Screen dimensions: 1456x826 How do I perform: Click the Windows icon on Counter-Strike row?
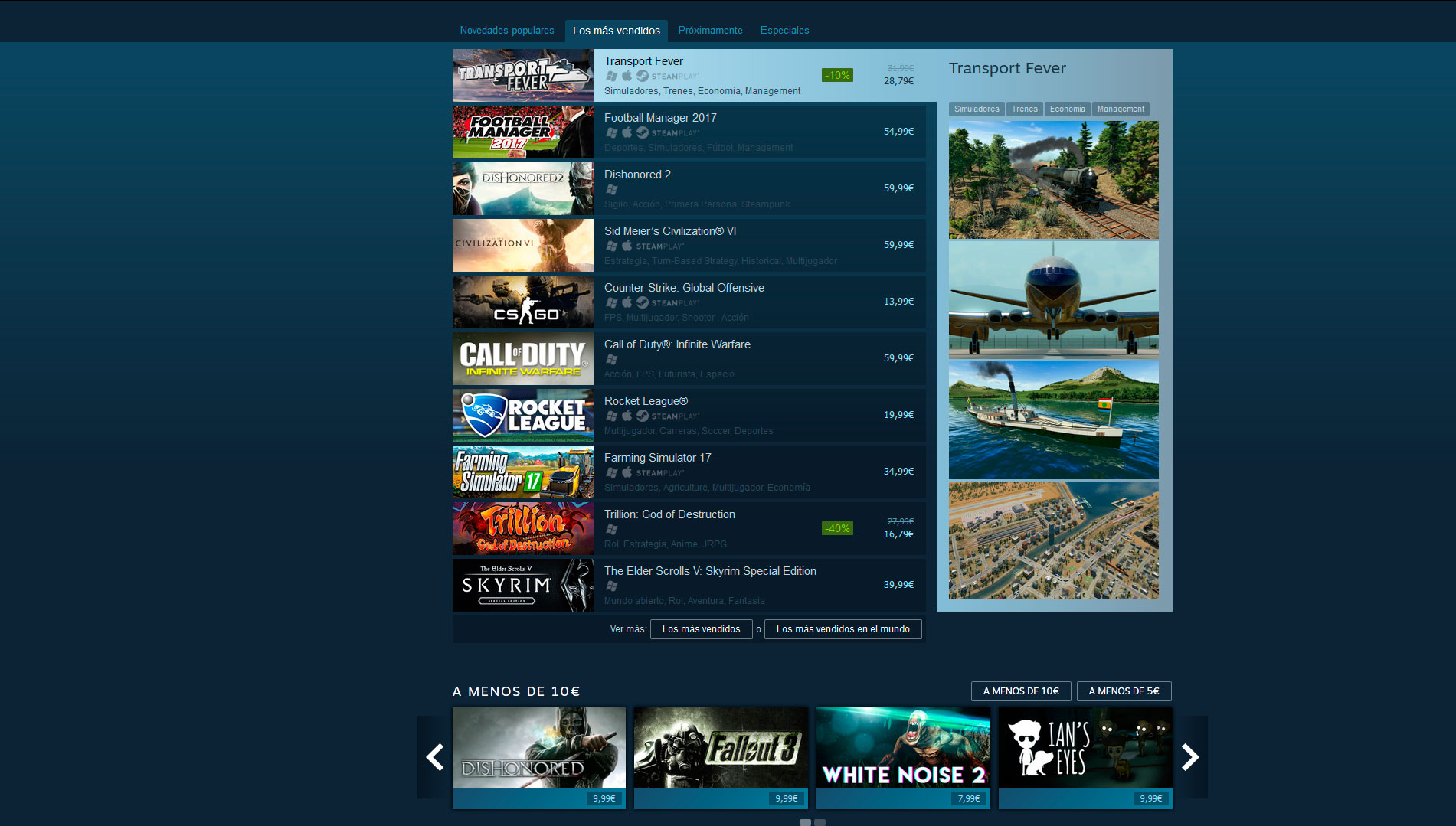point(611,302)
